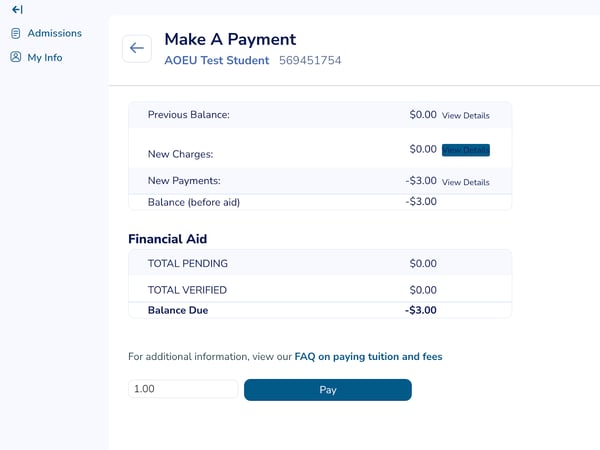Select the student ID 569451754

coord(310,60)
